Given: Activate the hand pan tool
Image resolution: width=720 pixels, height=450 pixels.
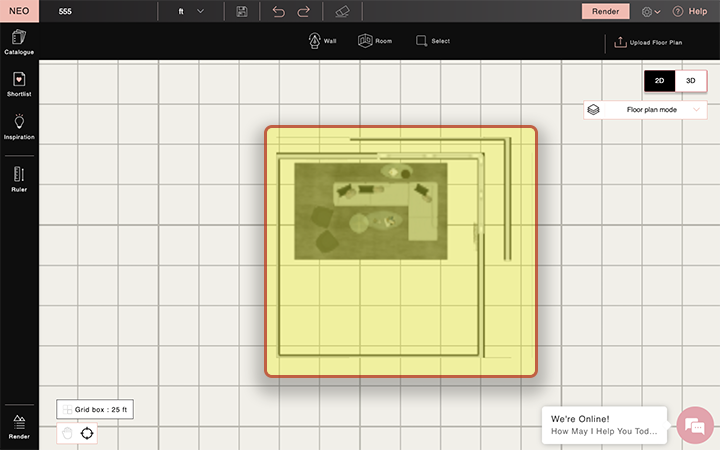Looking at the screenshot, I should tap(67, 433).
